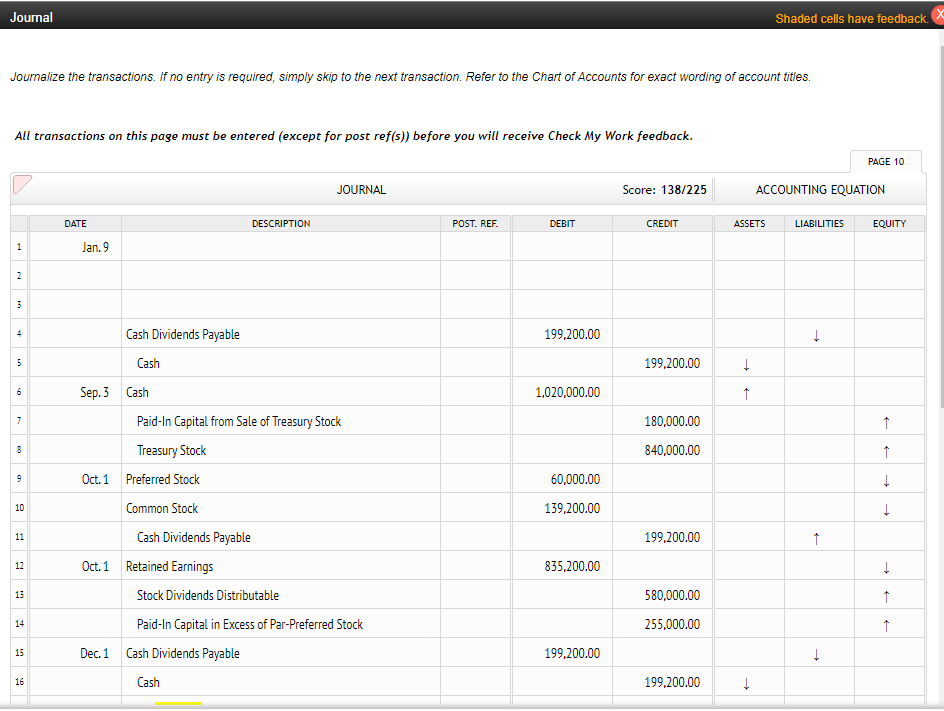944x711 pixels.
Task: Click the Journal title bar header
Action: click(31, 16)
